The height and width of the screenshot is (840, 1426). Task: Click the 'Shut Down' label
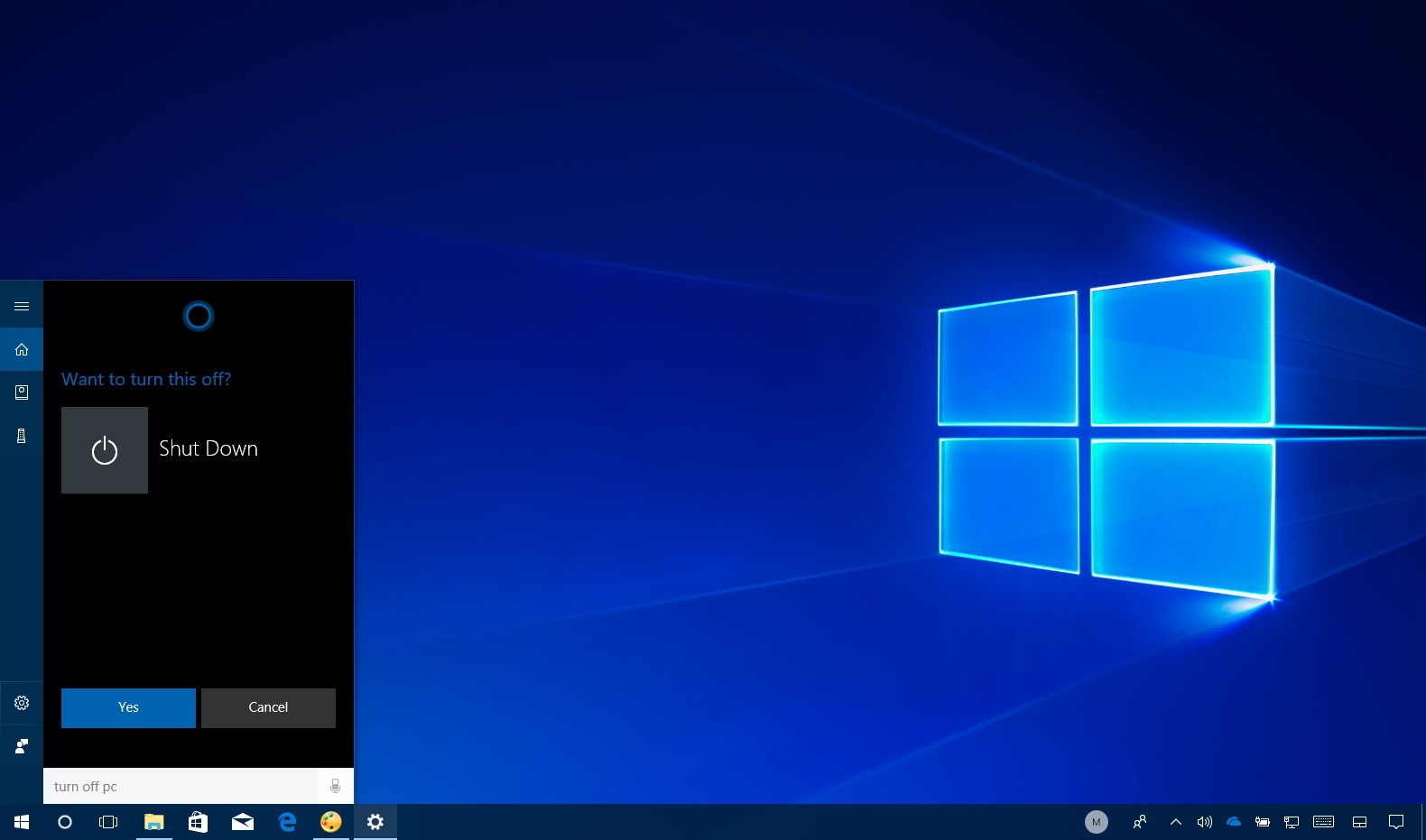pos(208,448)
